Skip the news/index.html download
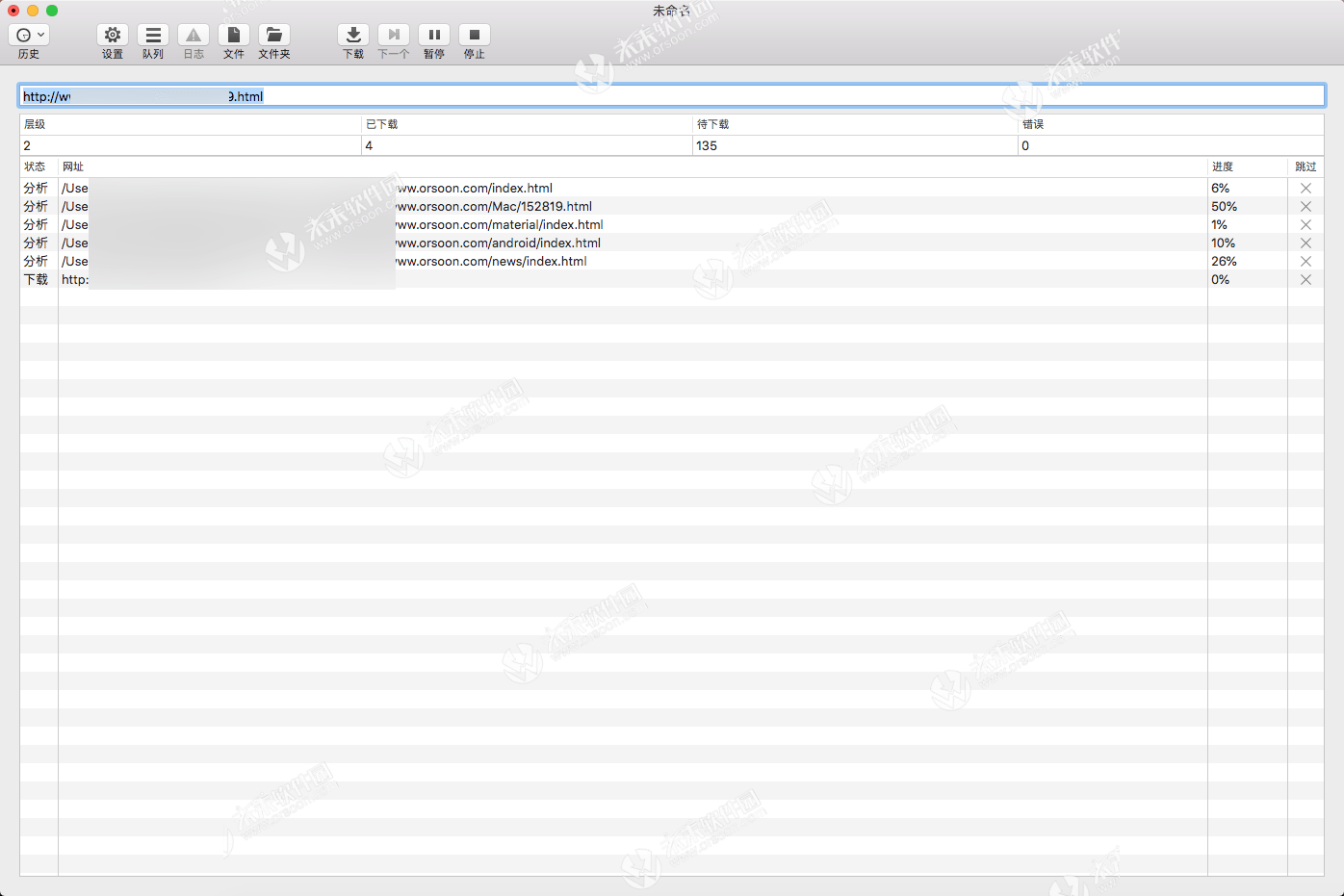This screenshot has height=896, width=1344. pos(1305,261)
